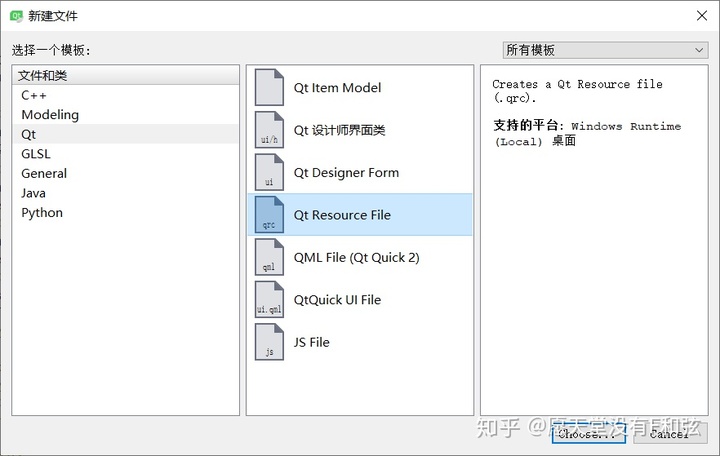Screen dimensions: 720x456
Task: Select the GLSL category
Action: click(x=125, y=154)
